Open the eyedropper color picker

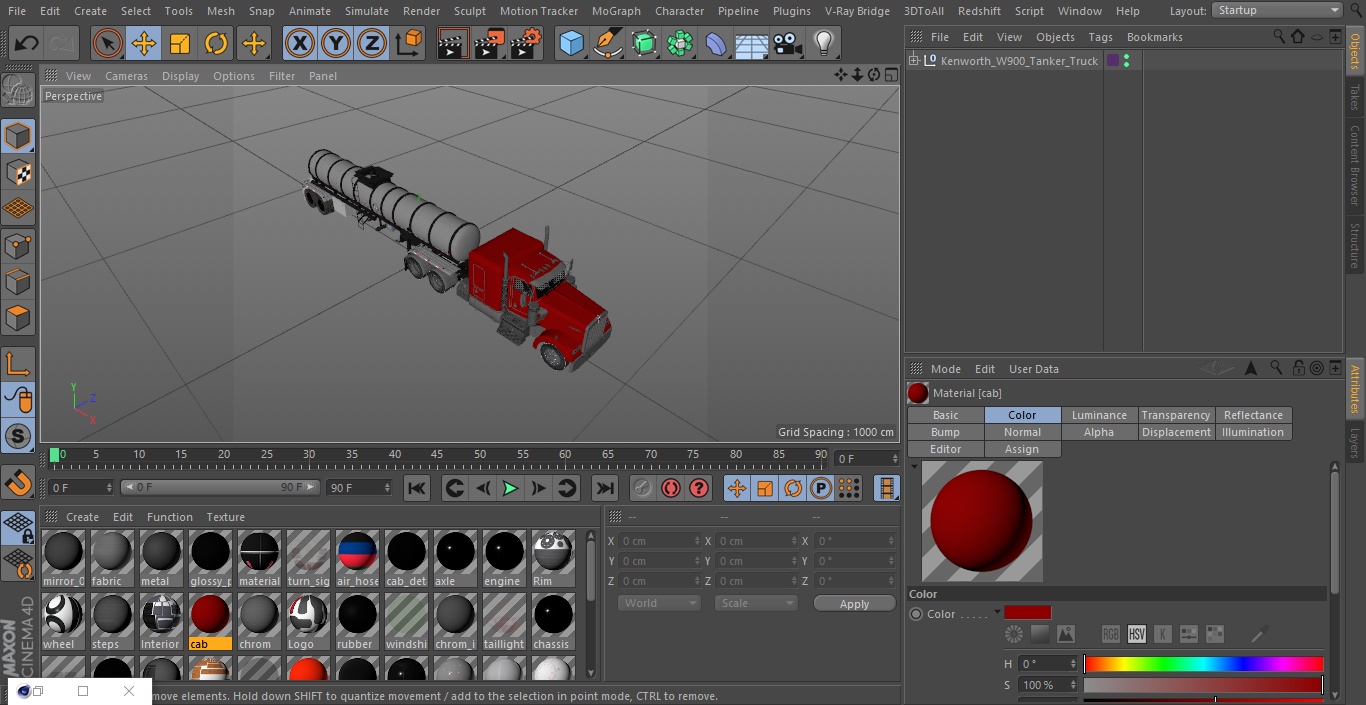(x=1260, y=634)
